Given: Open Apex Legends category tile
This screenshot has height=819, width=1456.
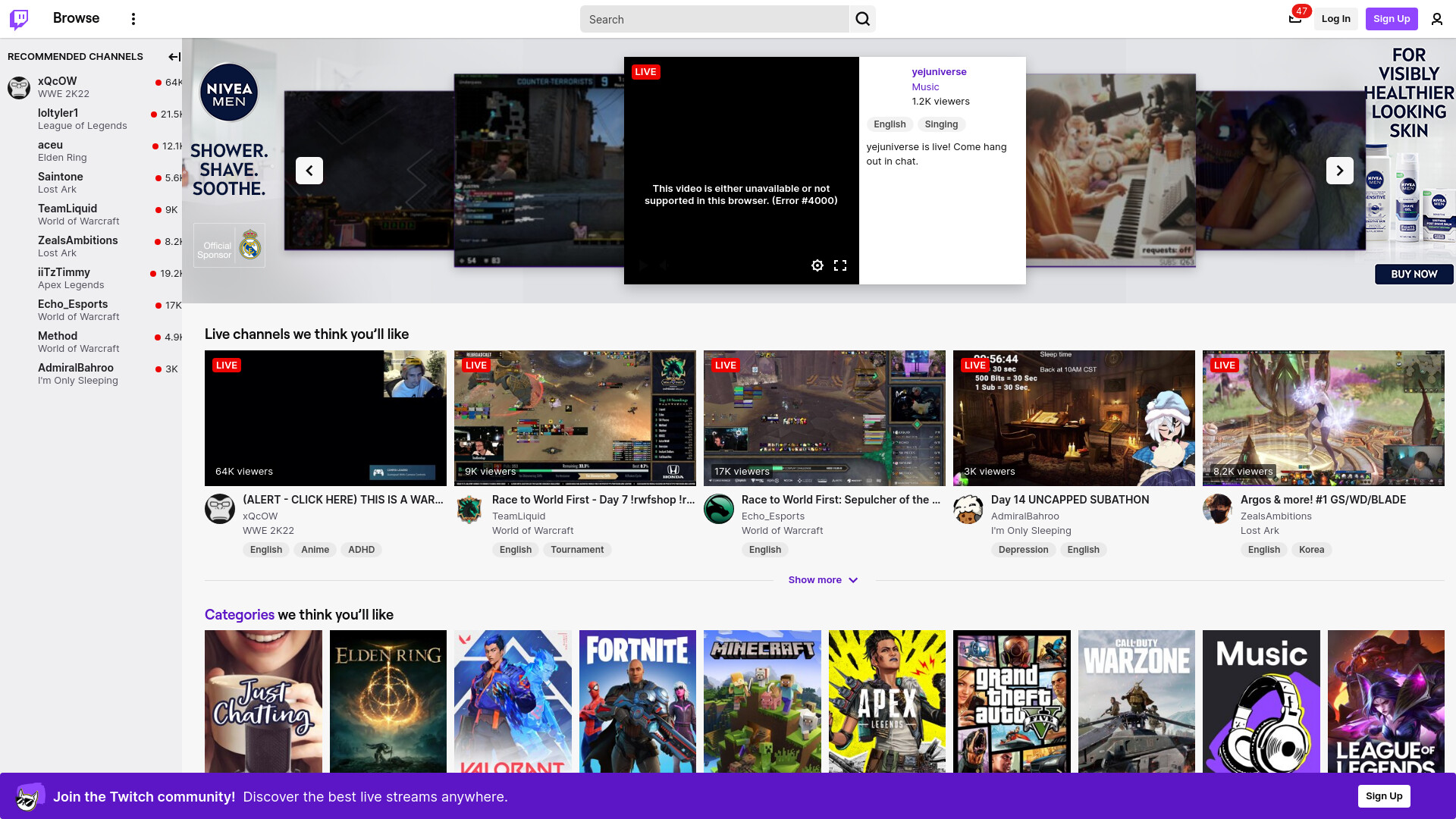Looking at the screenshot, I should point(887,701).
